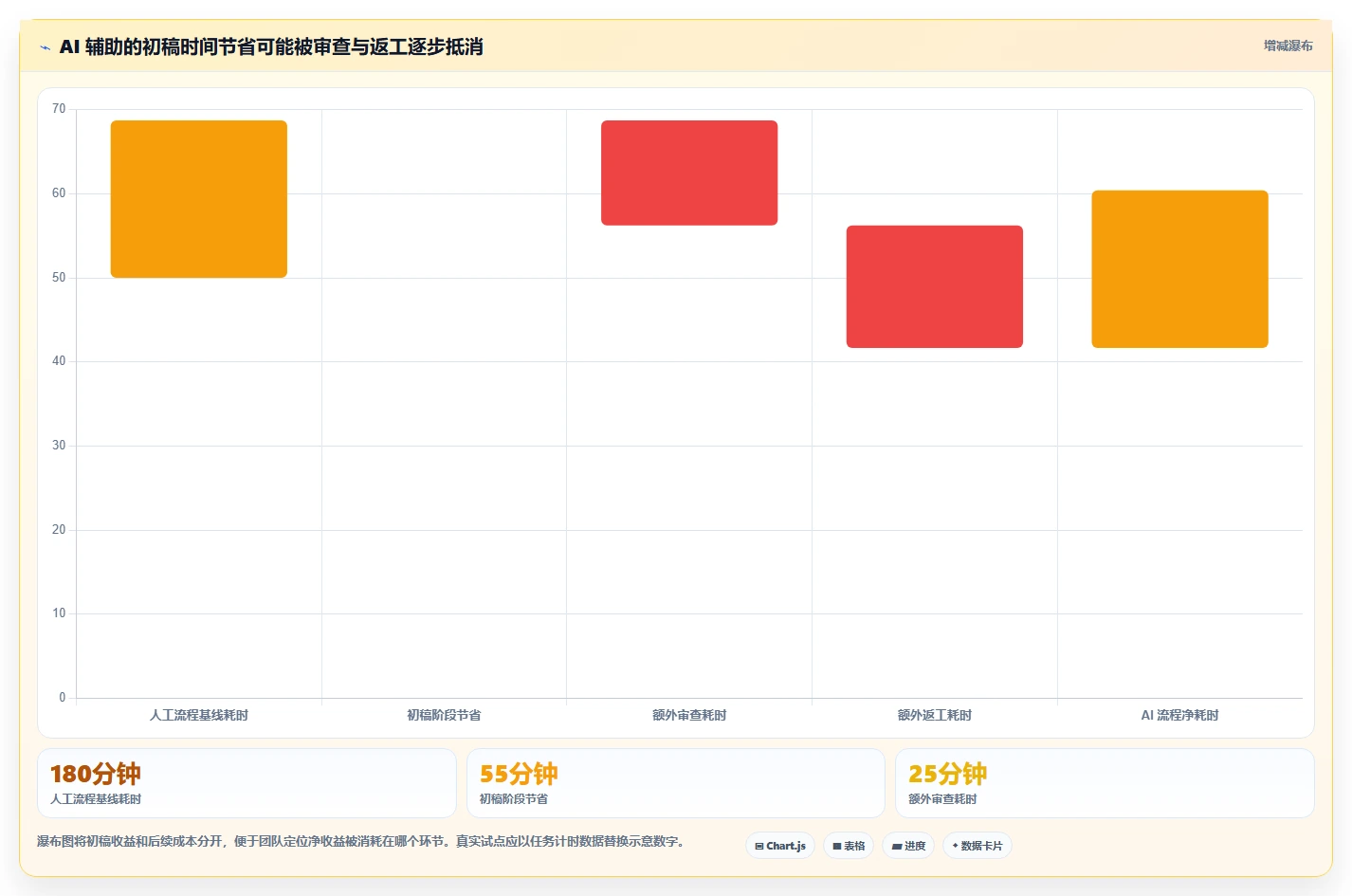Click the 180分钟 stat card
Screen dimensions: 1352x896
[247, 783]
